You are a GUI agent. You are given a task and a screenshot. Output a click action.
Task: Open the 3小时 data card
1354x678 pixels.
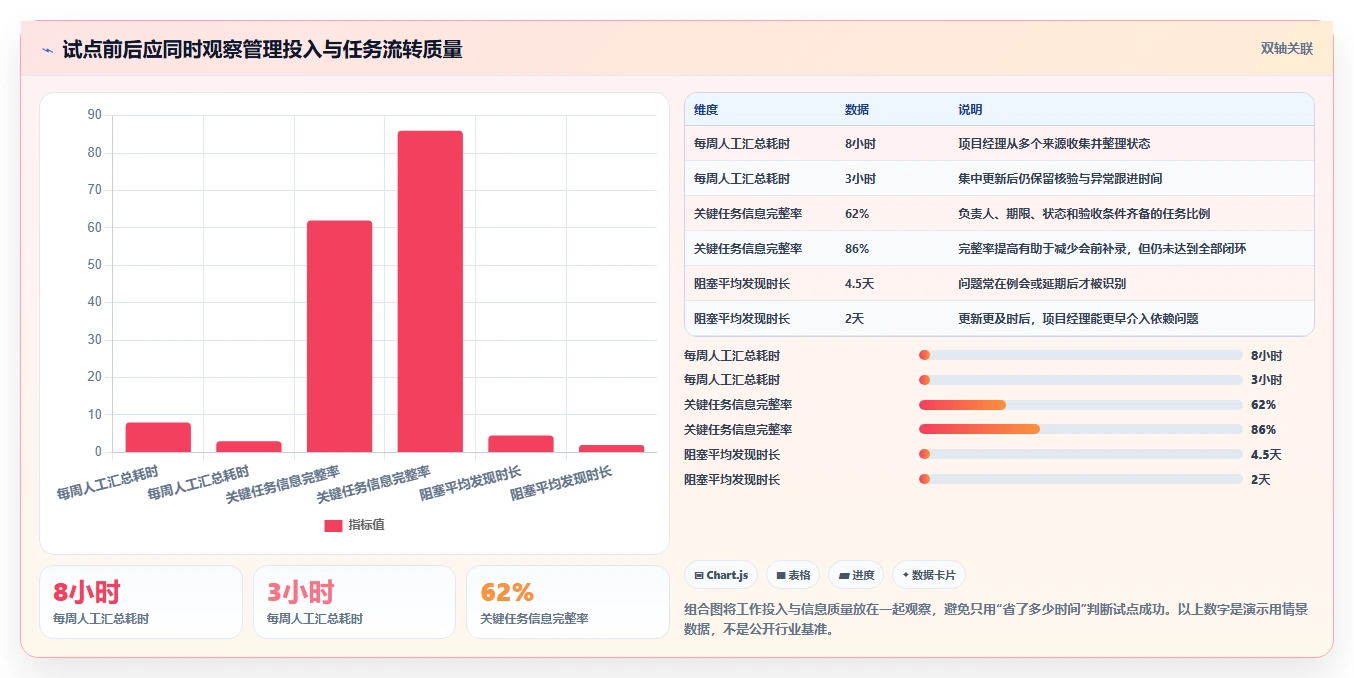(x=355, y=602)
